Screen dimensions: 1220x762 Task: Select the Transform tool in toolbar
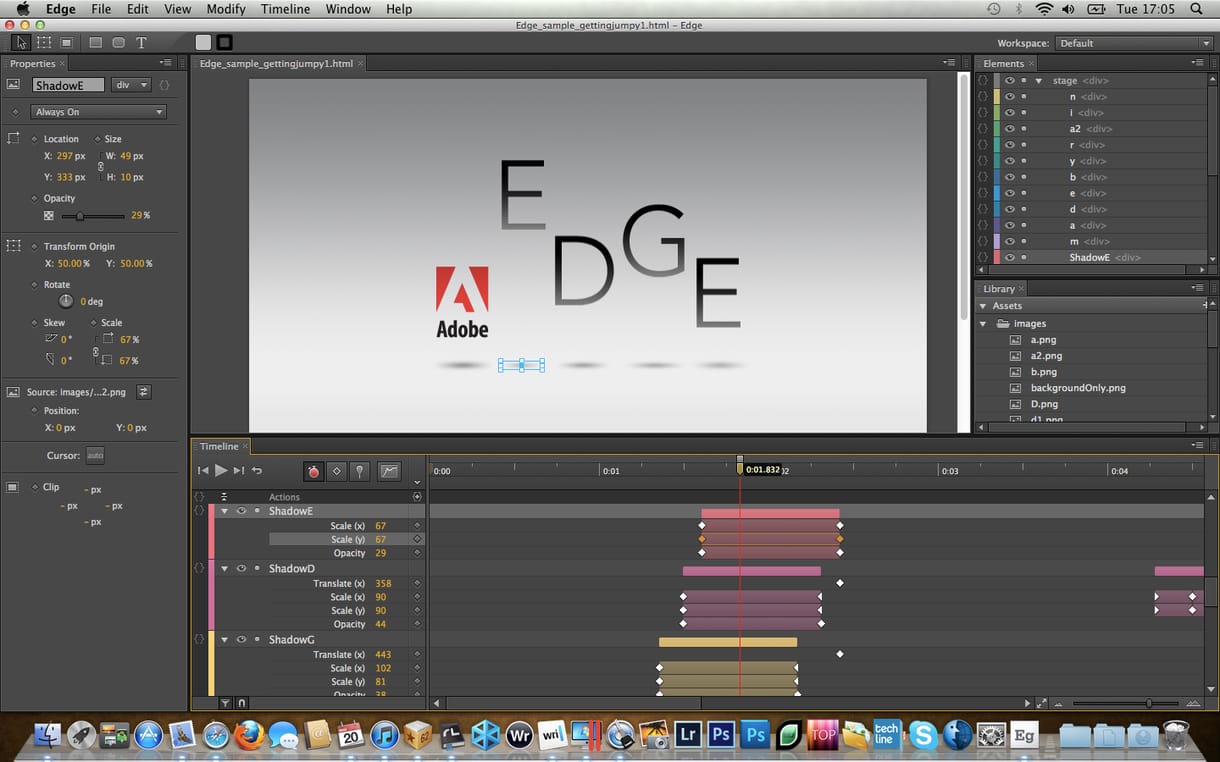click(x=44, y=43)
